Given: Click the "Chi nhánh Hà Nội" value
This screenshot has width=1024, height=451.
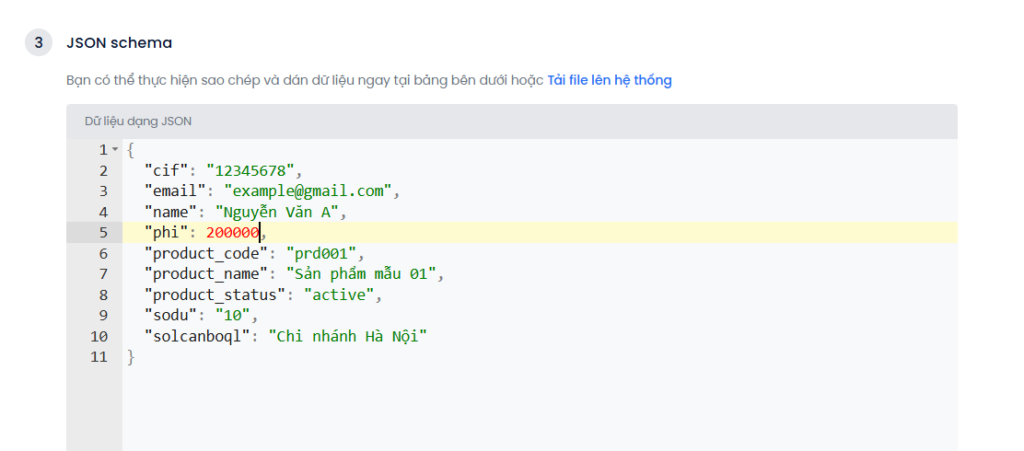Looking at the screenshot, I should (x=348, y=337).
